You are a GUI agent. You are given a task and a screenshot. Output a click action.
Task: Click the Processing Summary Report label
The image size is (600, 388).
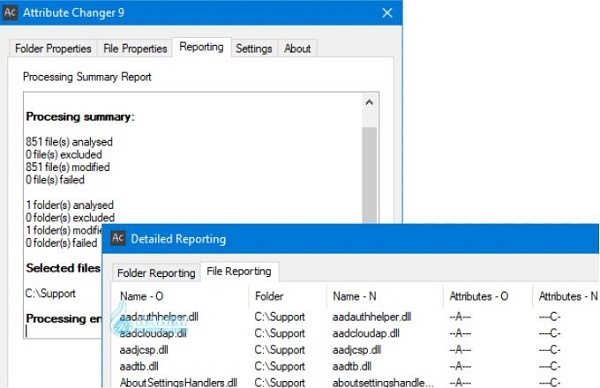(87, 77)
